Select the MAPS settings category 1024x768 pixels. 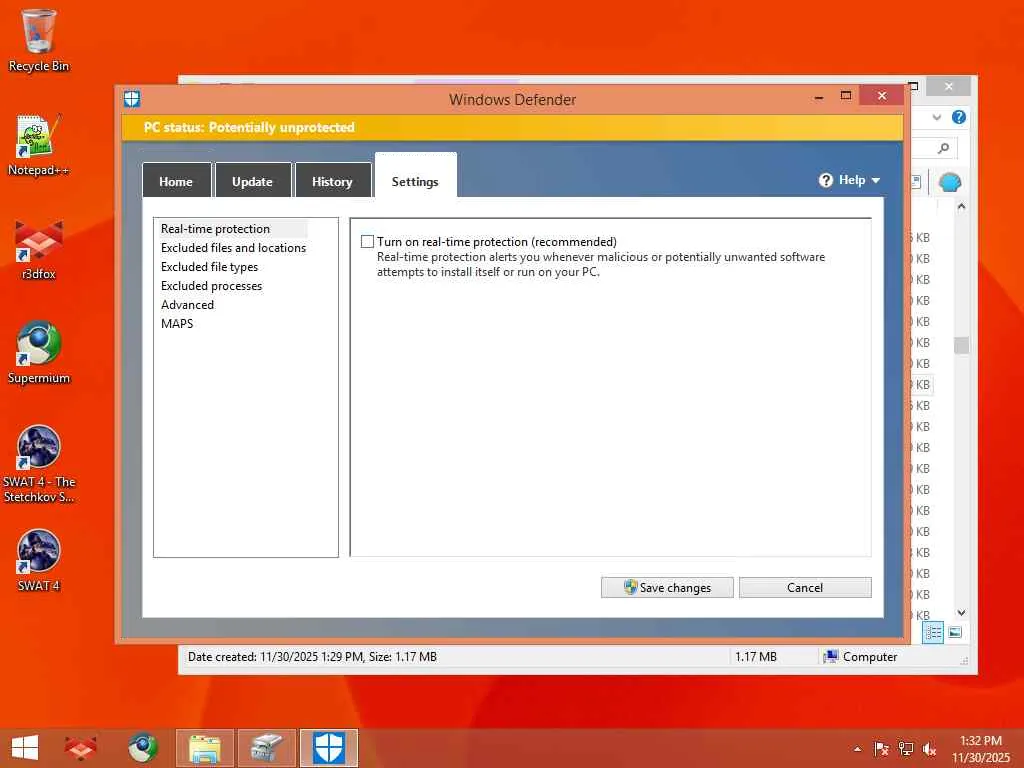click(x=177, y=323)
